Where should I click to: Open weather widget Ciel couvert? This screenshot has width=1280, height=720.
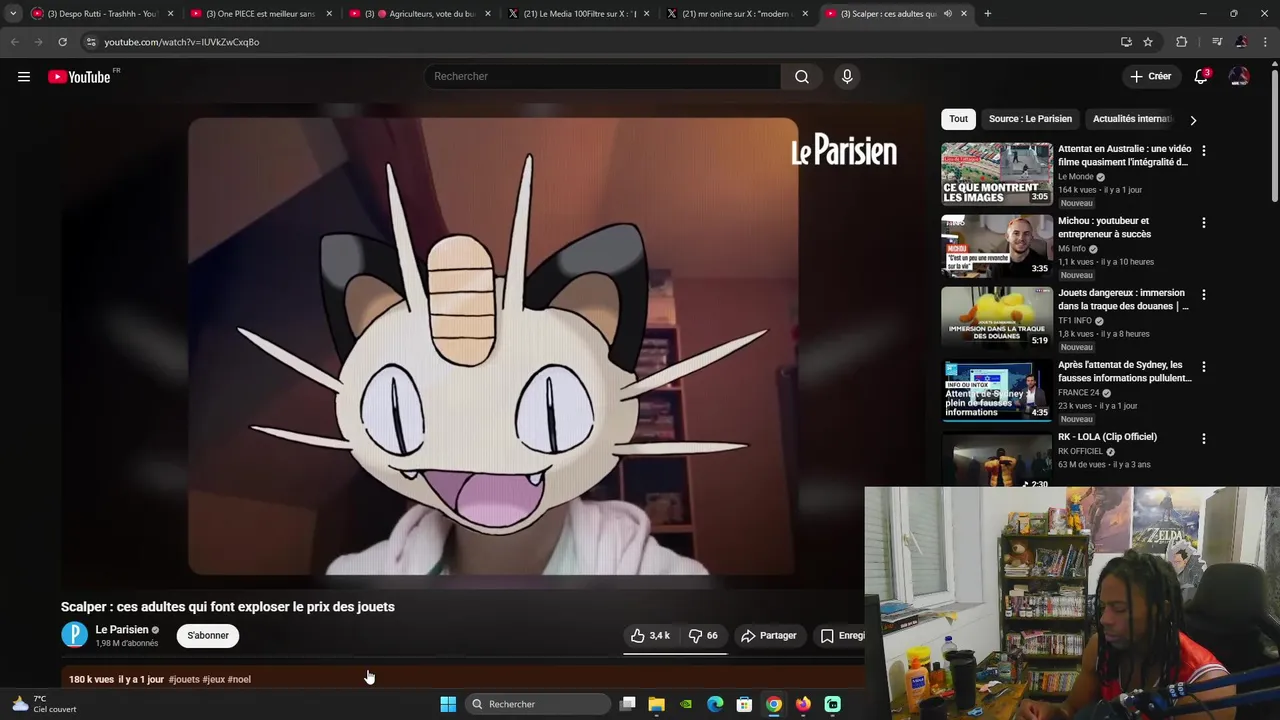pyautogui.click(x=43, y=704)
